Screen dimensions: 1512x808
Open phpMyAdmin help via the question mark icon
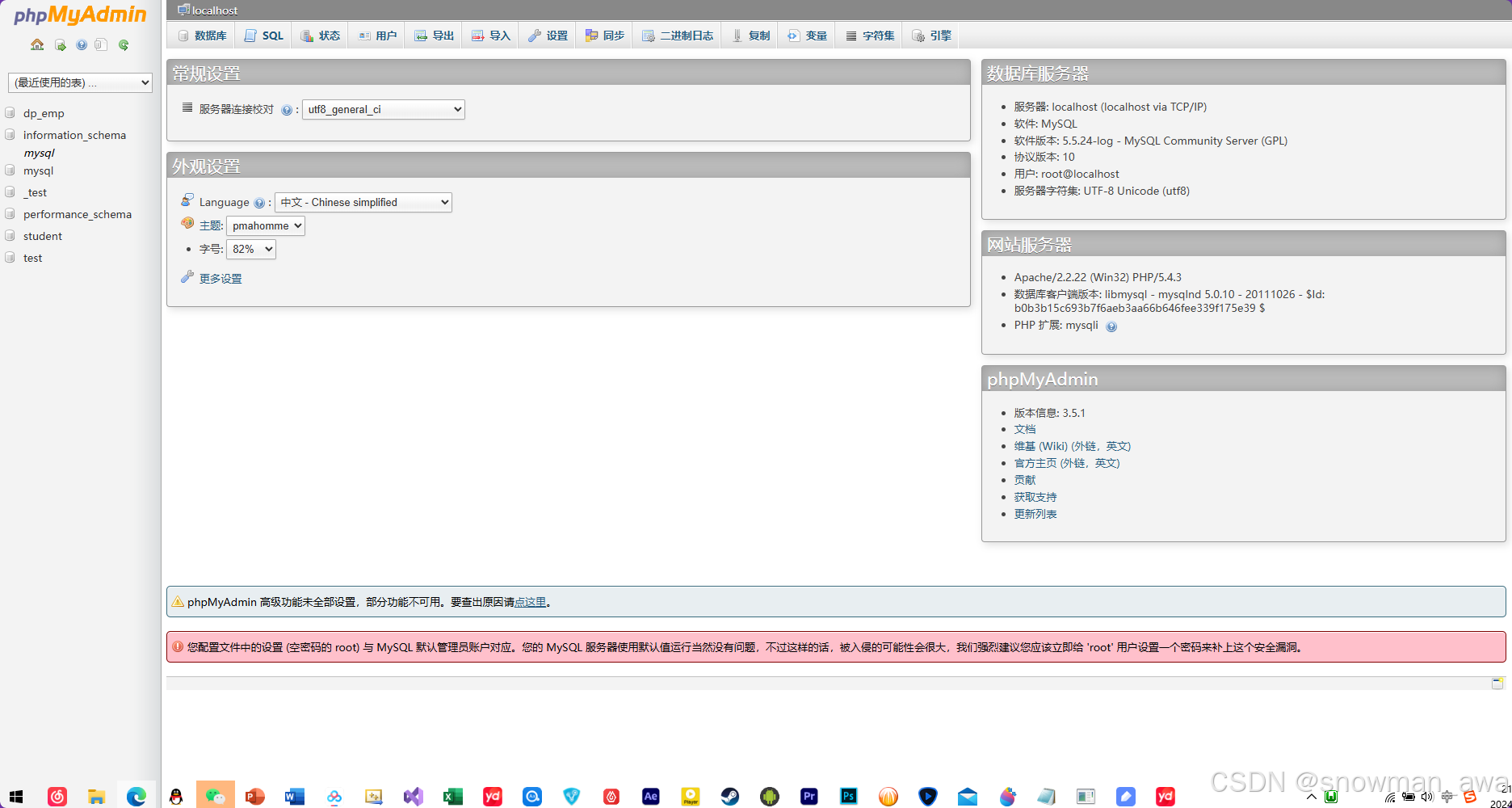81,45
